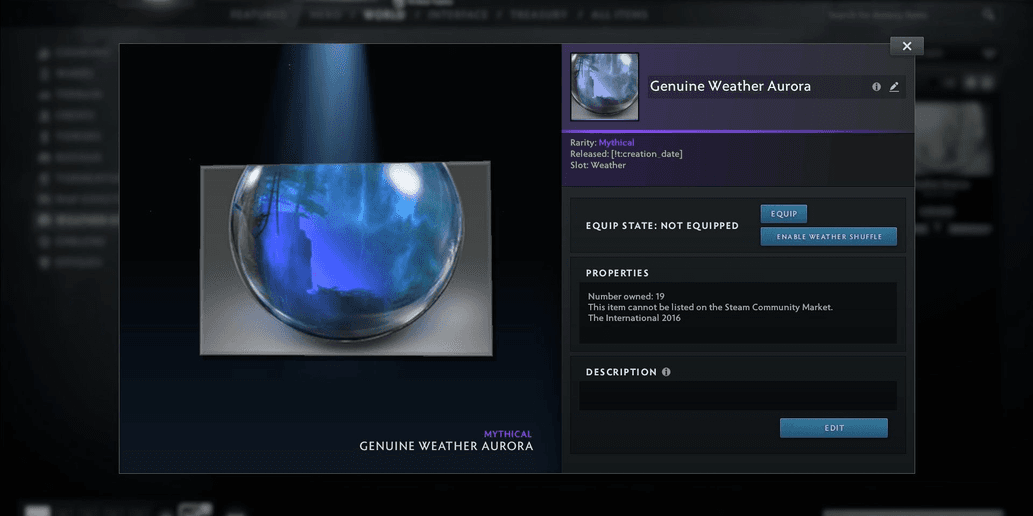This screenshot has width=1033, height=516.
Task: Click the empty description text field
Action: point(738,395)
